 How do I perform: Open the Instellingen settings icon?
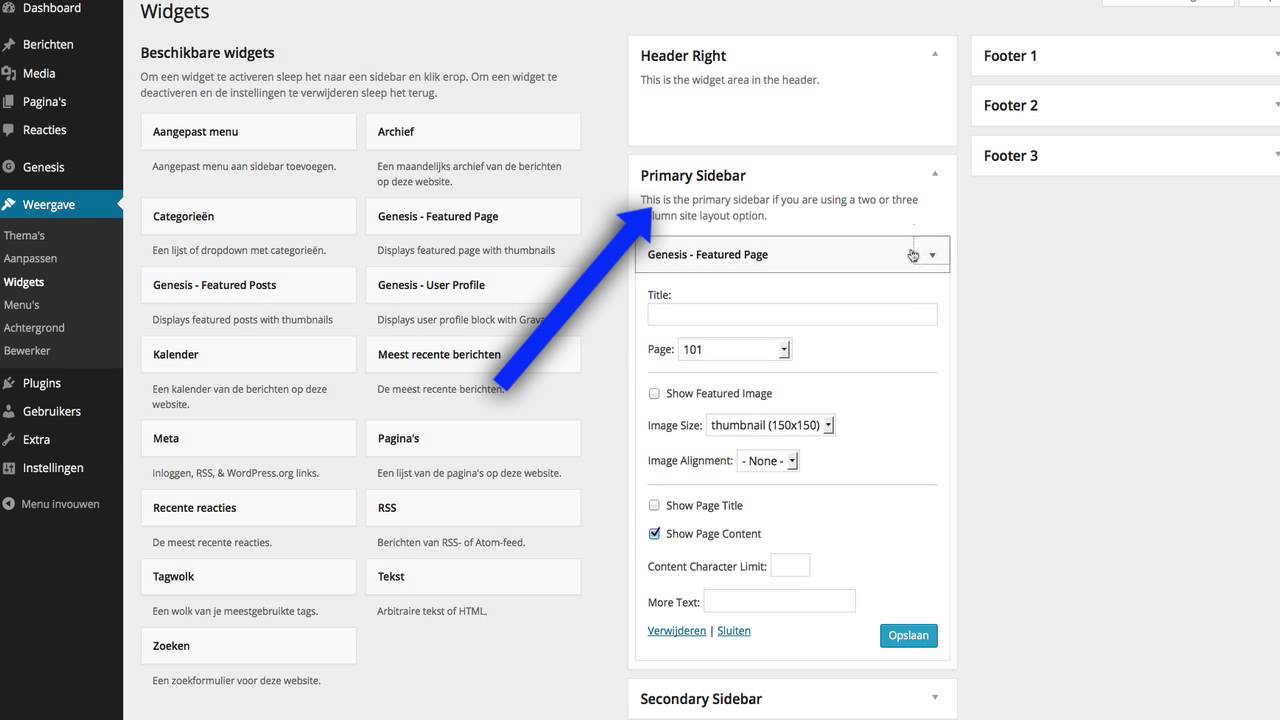(x=9, y=468)
